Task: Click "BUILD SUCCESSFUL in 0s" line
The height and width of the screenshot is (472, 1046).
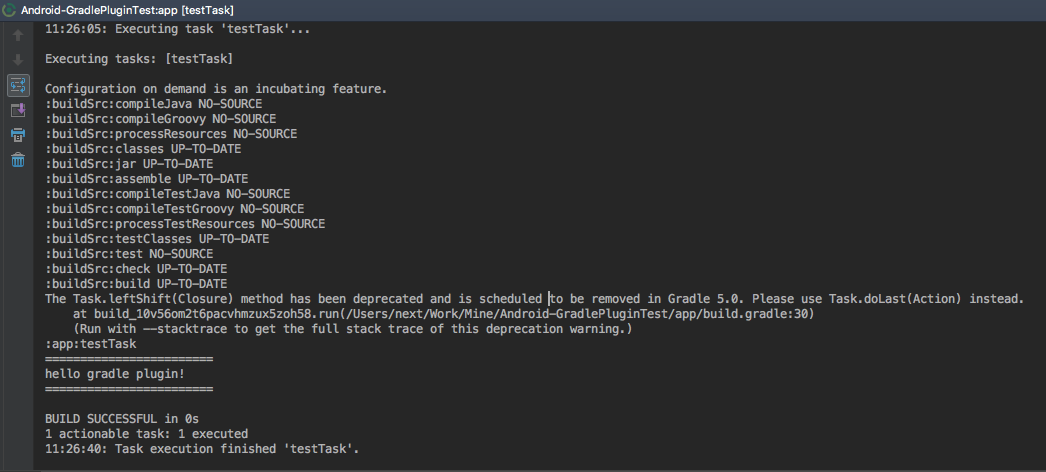Action: [x=121, y=419]
